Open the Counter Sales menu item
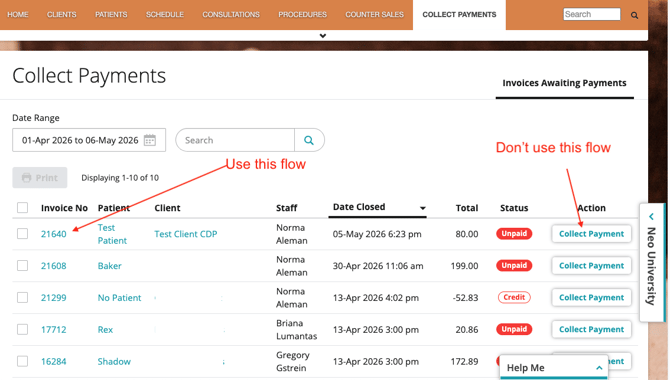This screenshot has width=670, height=380. coord(374,15)
